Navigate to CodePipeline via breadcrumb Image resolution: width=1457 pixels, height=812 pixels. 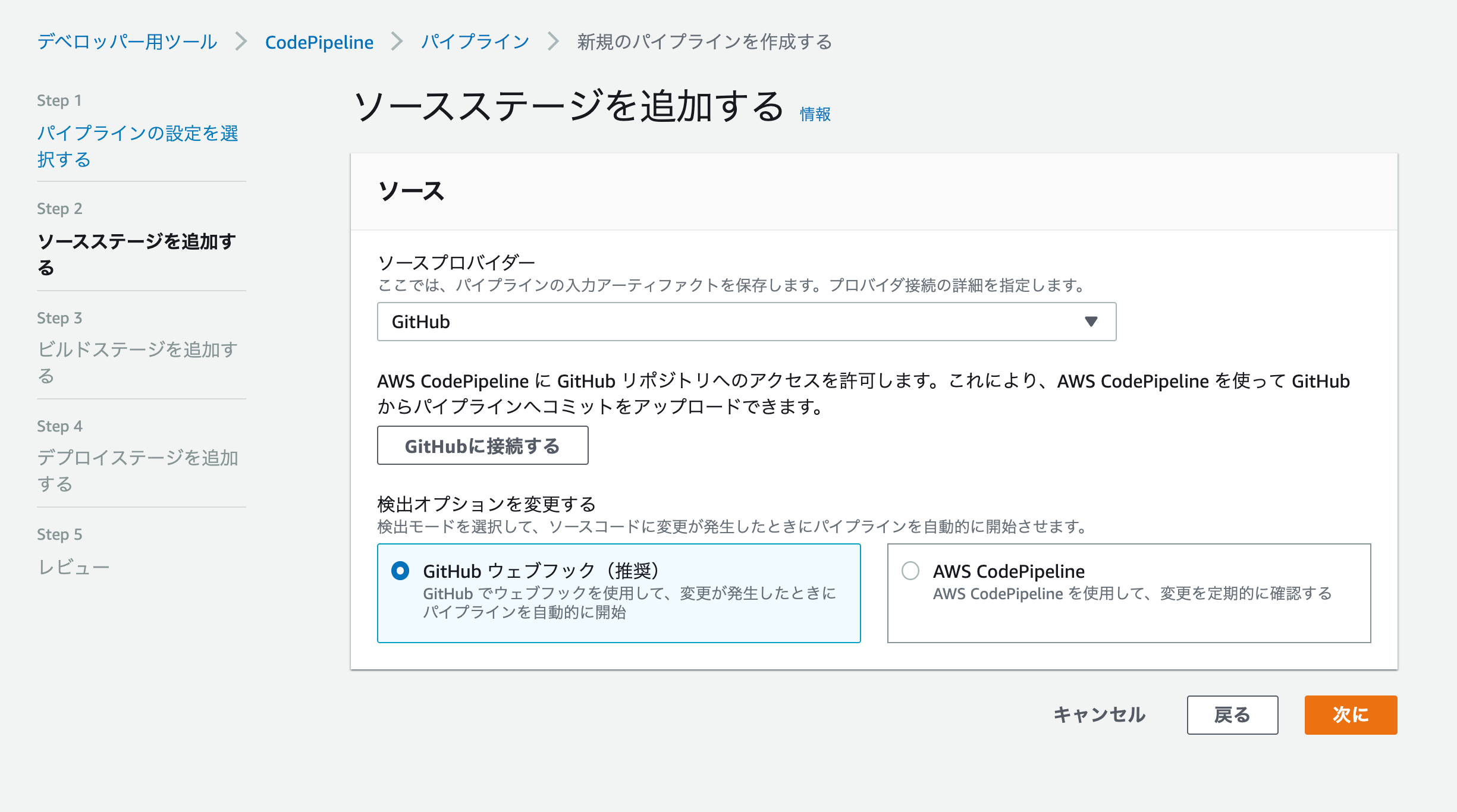[320, 41]
